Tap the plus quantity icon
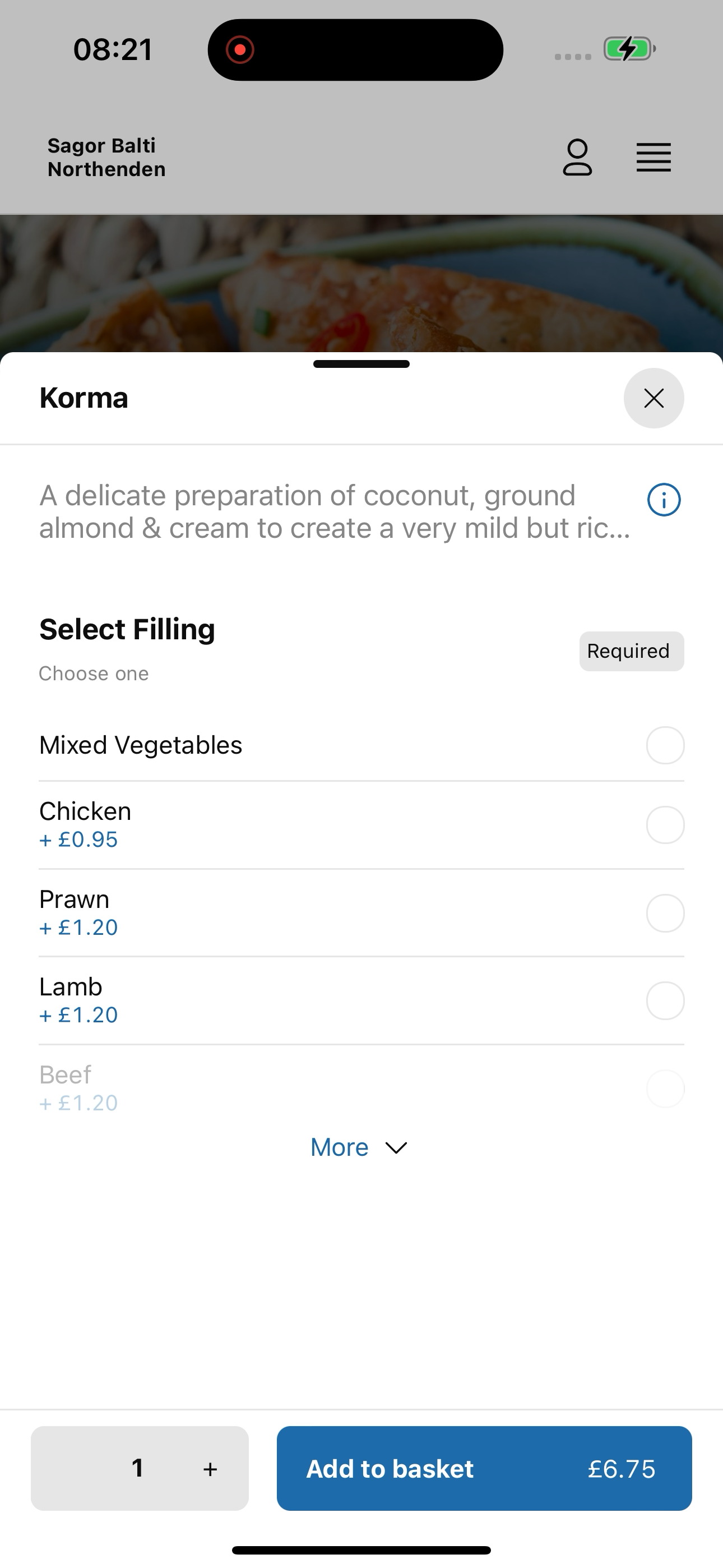Image resolution: width=723 pixels, height=1568 pixels. point(211,1469)
